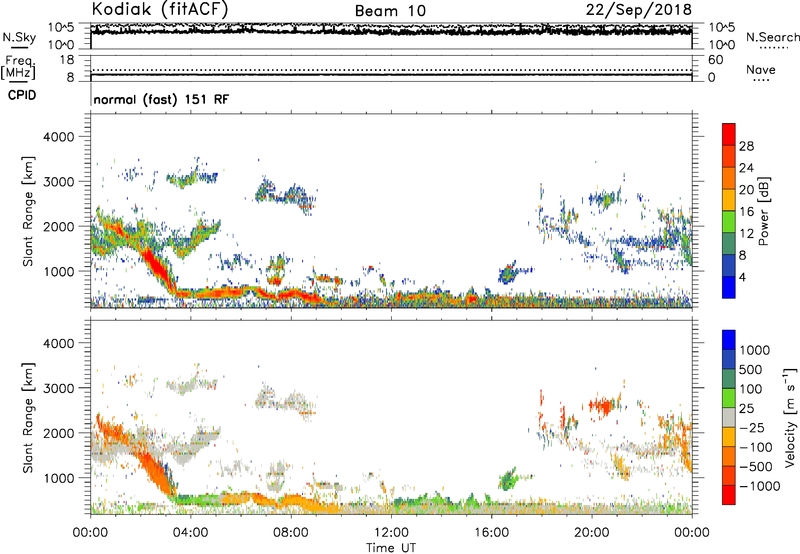Click the "60" Nave tick label

(x=715, y=60)
